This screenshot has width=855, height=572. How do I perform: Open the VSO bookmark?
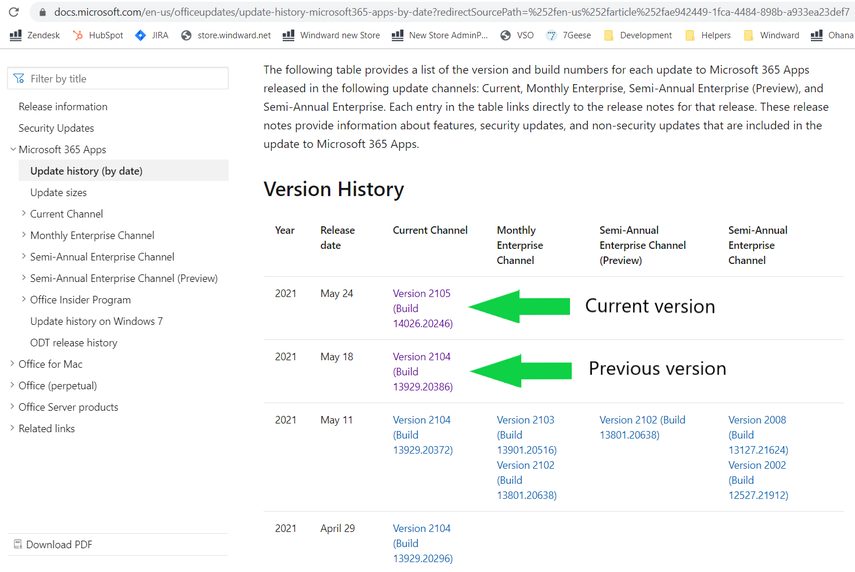[x=517, y=35]
